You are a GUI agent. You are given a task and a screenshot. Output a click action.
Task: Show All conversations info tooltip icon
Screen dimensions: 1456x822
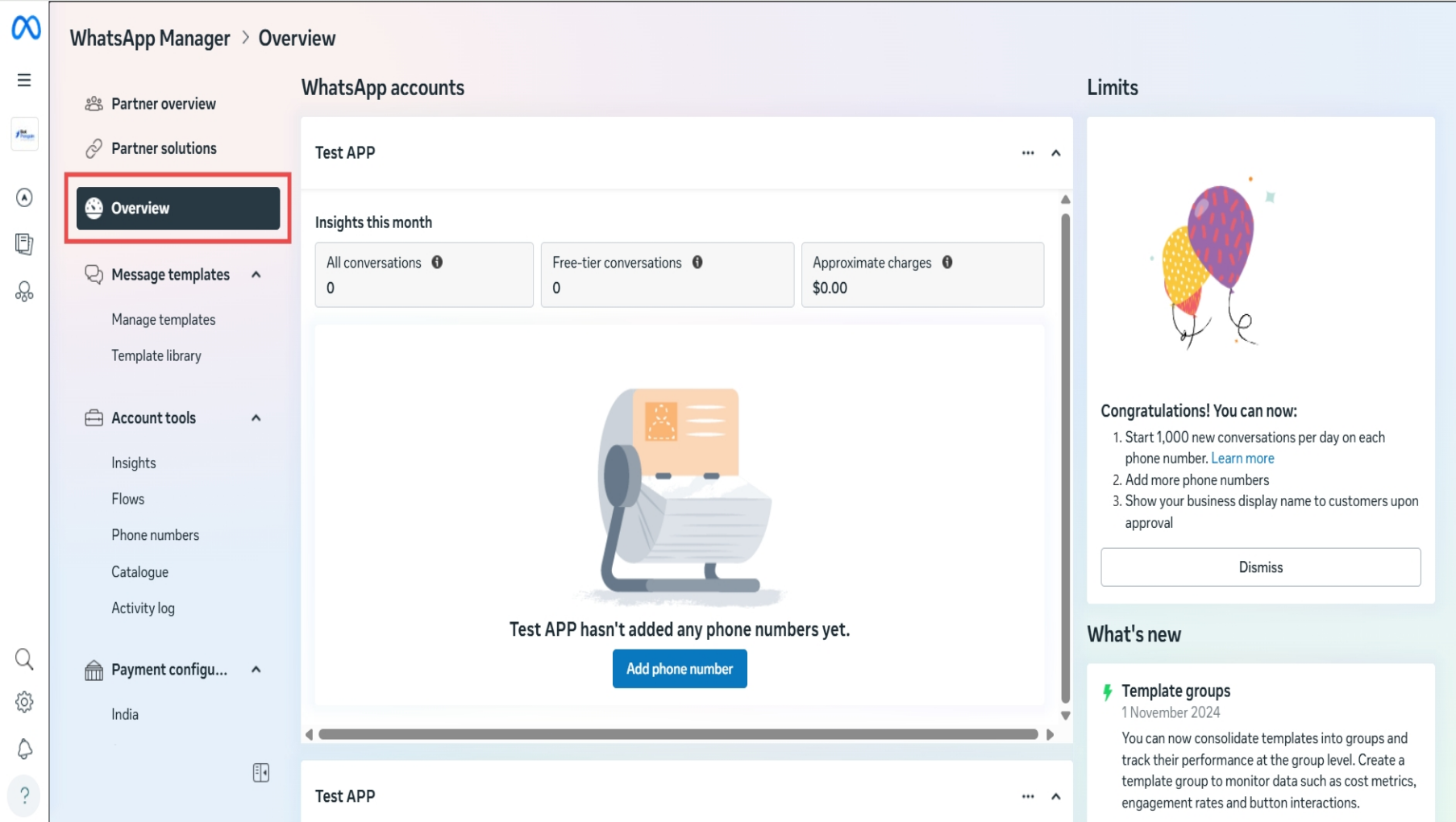point(437,262)
